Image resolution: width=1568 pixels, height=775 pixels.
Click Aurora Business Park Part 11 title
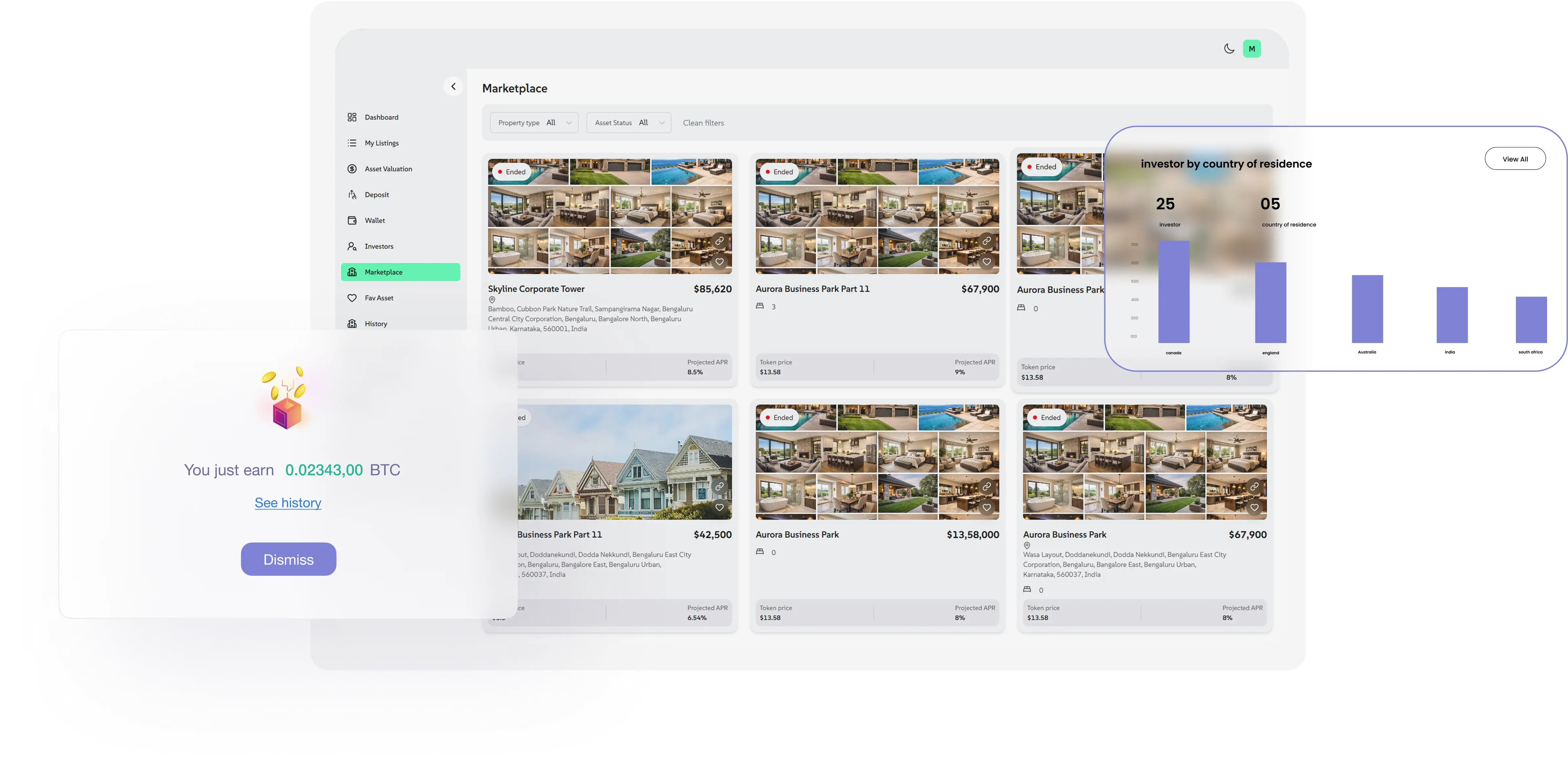(812, 289)
